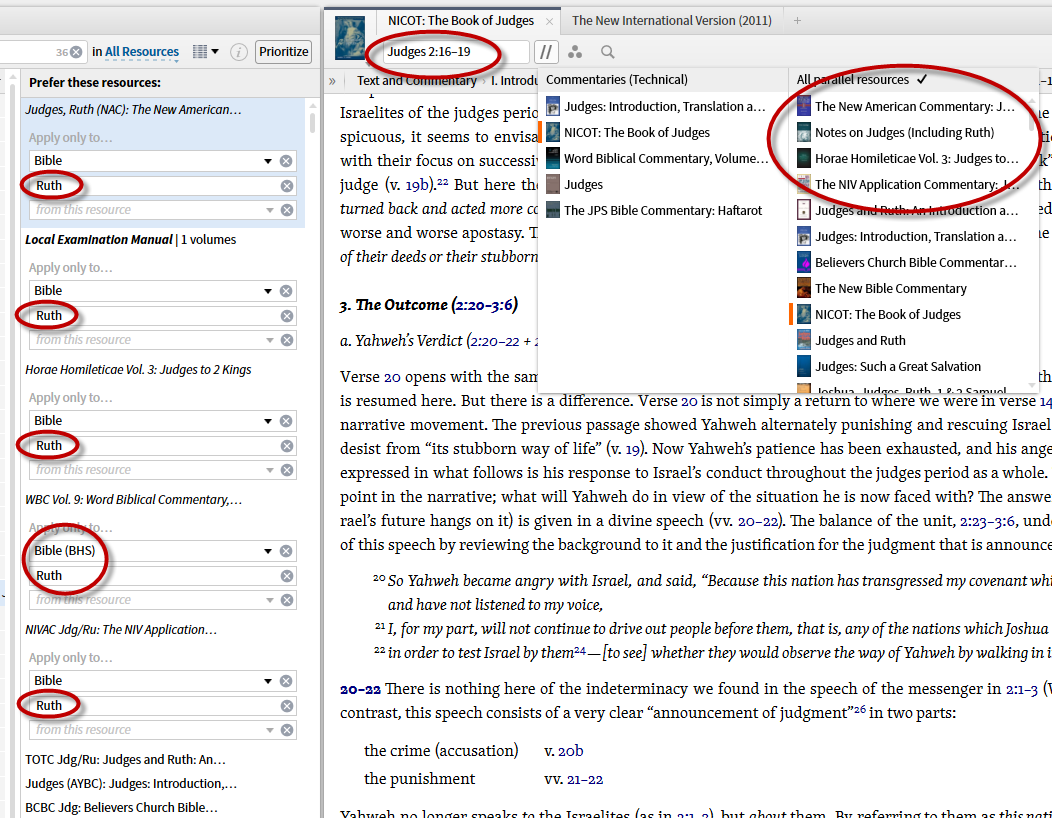Clear the search box with the X icon

coord(76,52)
